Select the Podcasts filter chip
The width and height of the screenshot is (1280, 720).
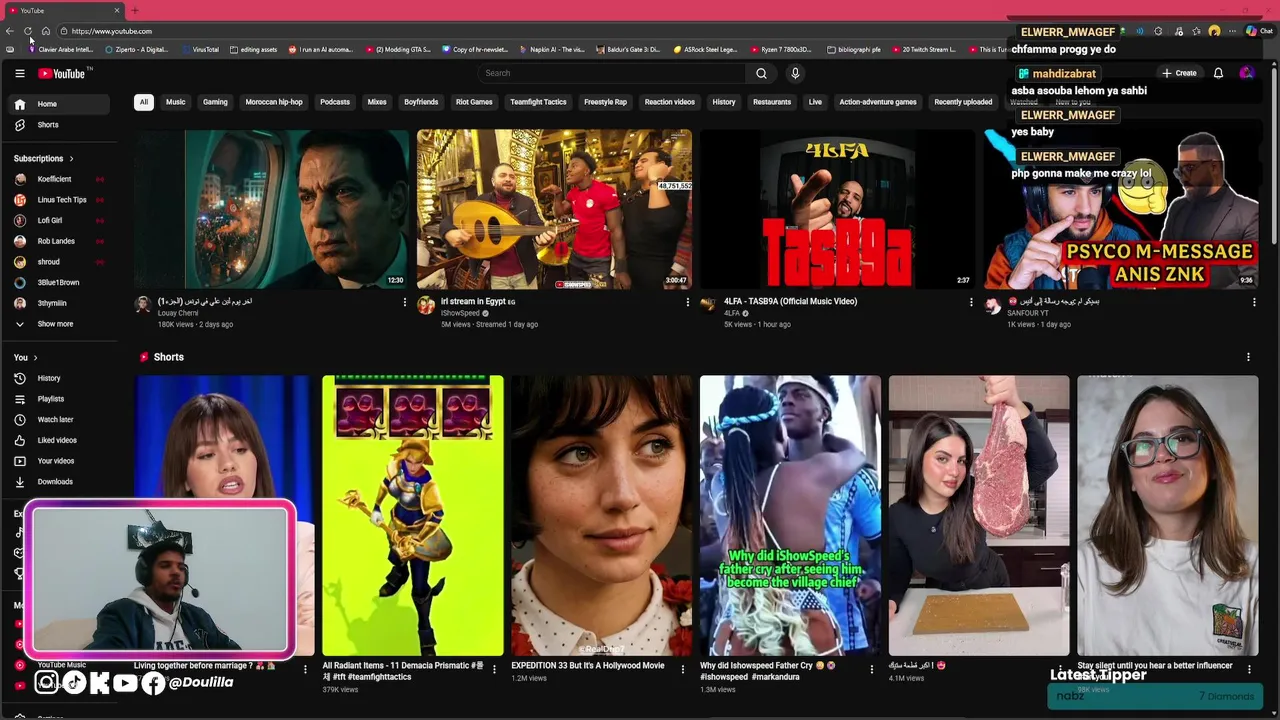[x=335, y=102]
